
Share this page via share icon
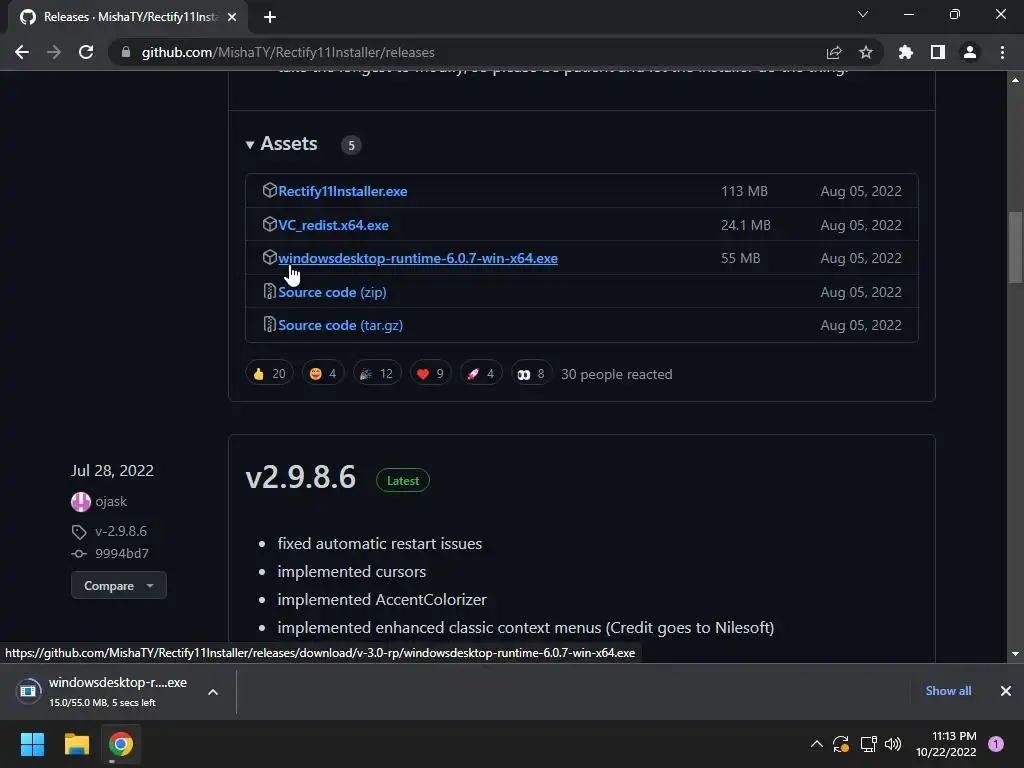(834, 52)
